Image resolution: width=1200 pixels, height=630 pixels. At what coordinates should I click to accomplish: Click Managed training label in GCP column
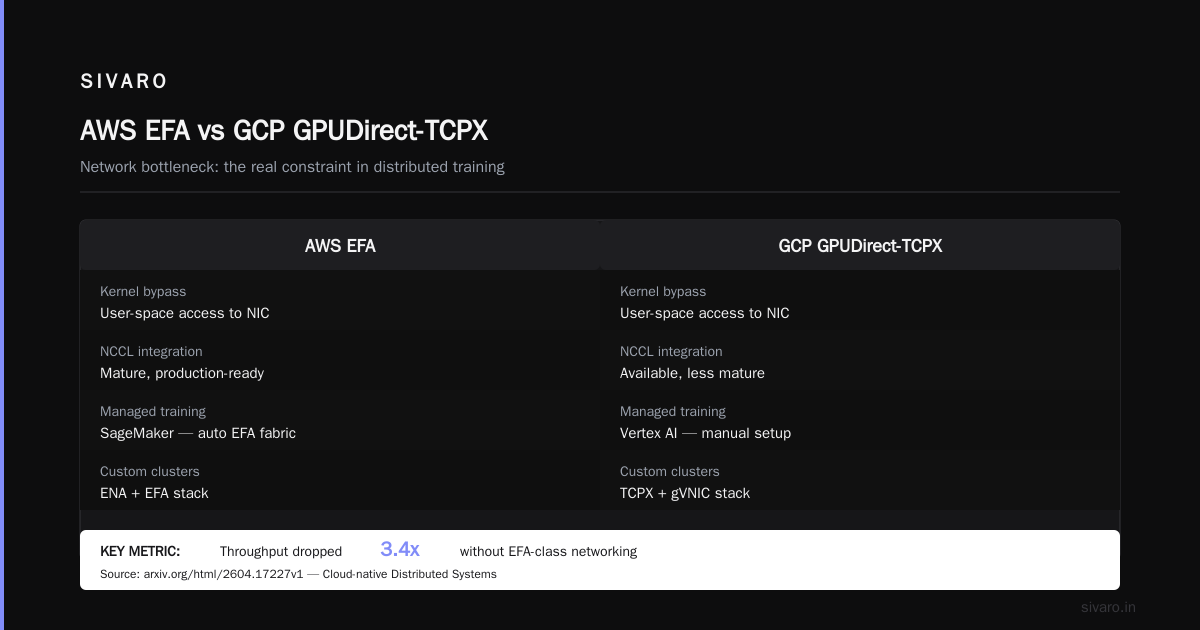click(x=673, y=411)
